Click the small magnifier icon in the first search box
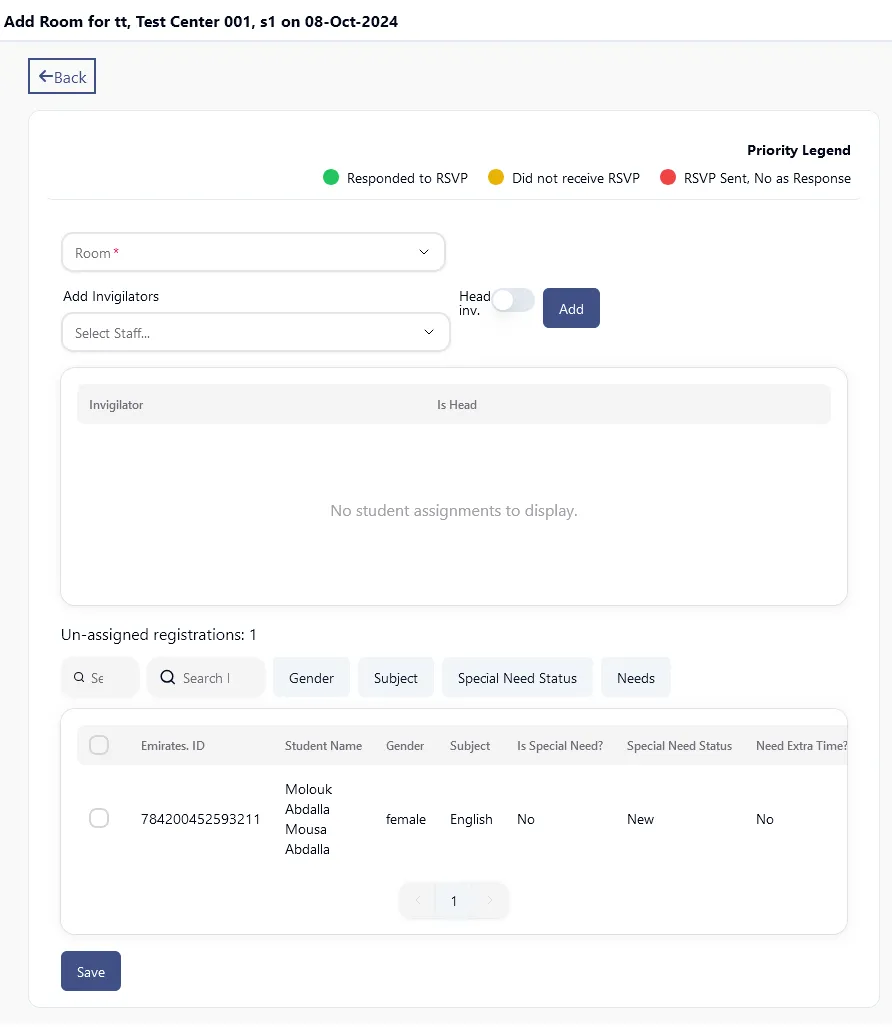The width and height of the screenshot is (892, 1029). tap(79, 678)
